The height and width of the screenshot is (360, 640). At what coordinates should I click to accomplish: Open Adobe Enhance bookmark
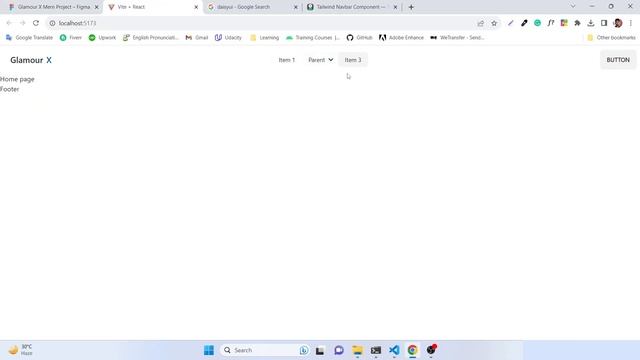[x=402, y=38]
